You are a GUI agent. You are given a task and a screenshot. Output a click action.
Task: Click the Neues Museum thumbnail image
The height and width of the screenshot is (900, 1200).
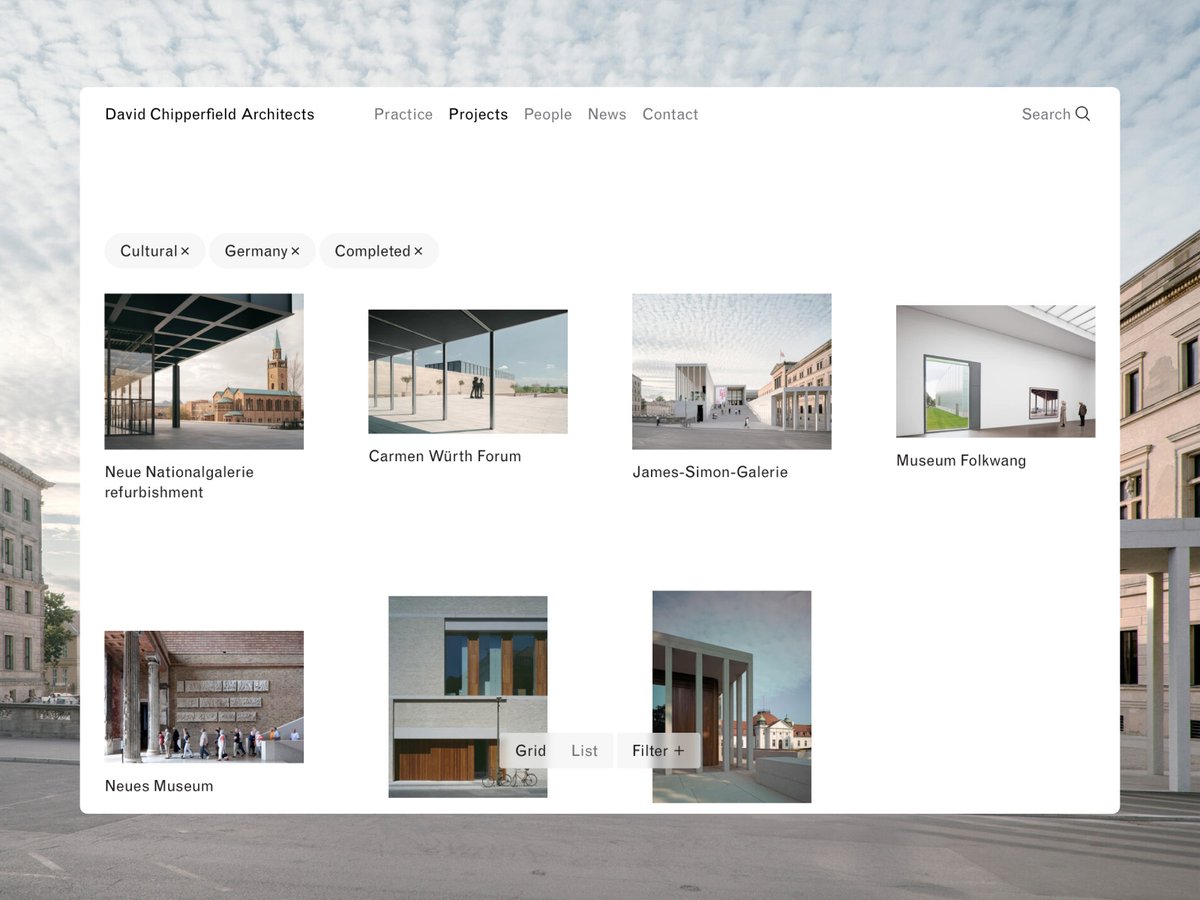pyautogui.click(x=204, y=697)
